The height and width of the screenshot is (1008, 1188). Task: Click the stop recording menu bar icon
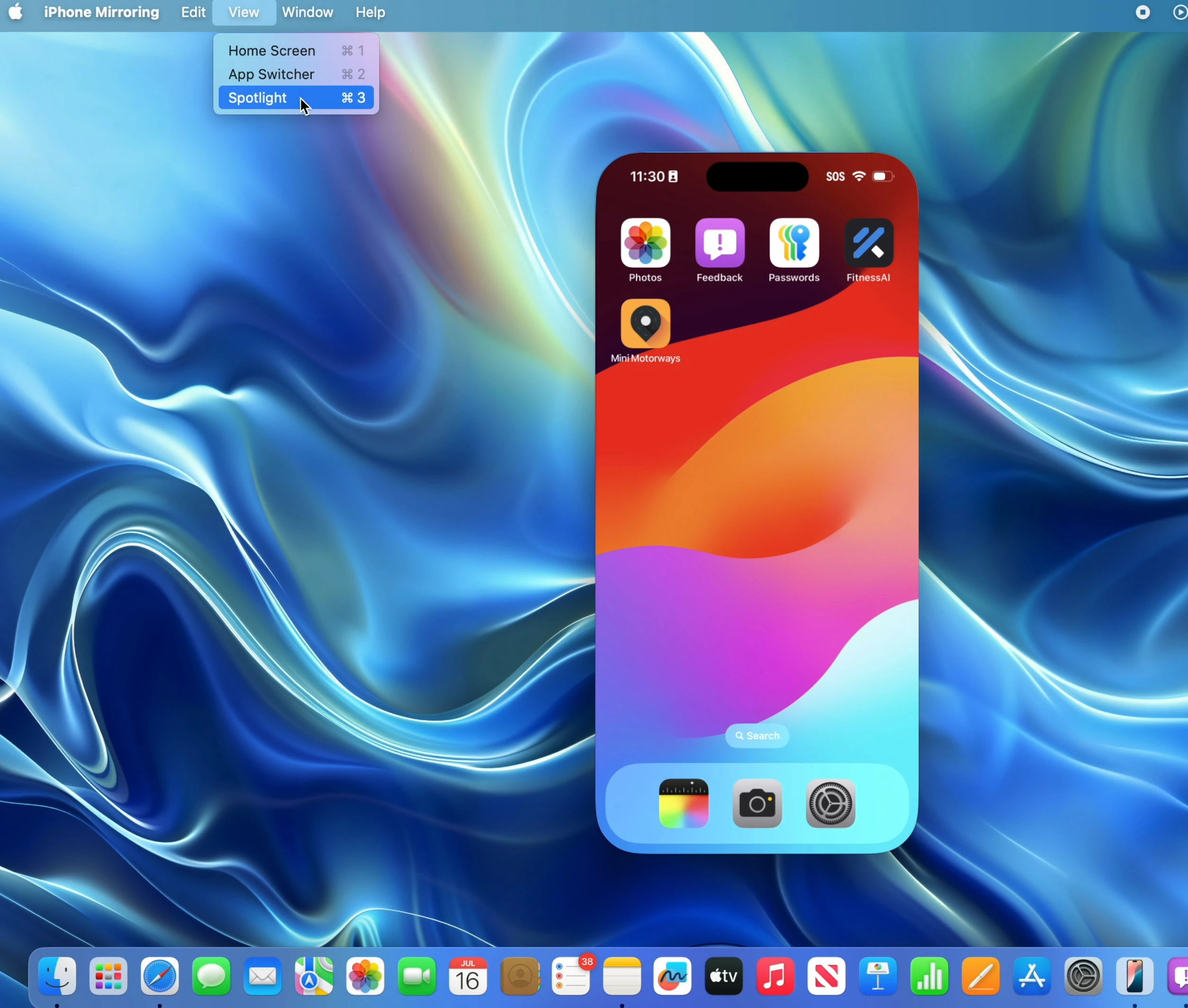1142,12
